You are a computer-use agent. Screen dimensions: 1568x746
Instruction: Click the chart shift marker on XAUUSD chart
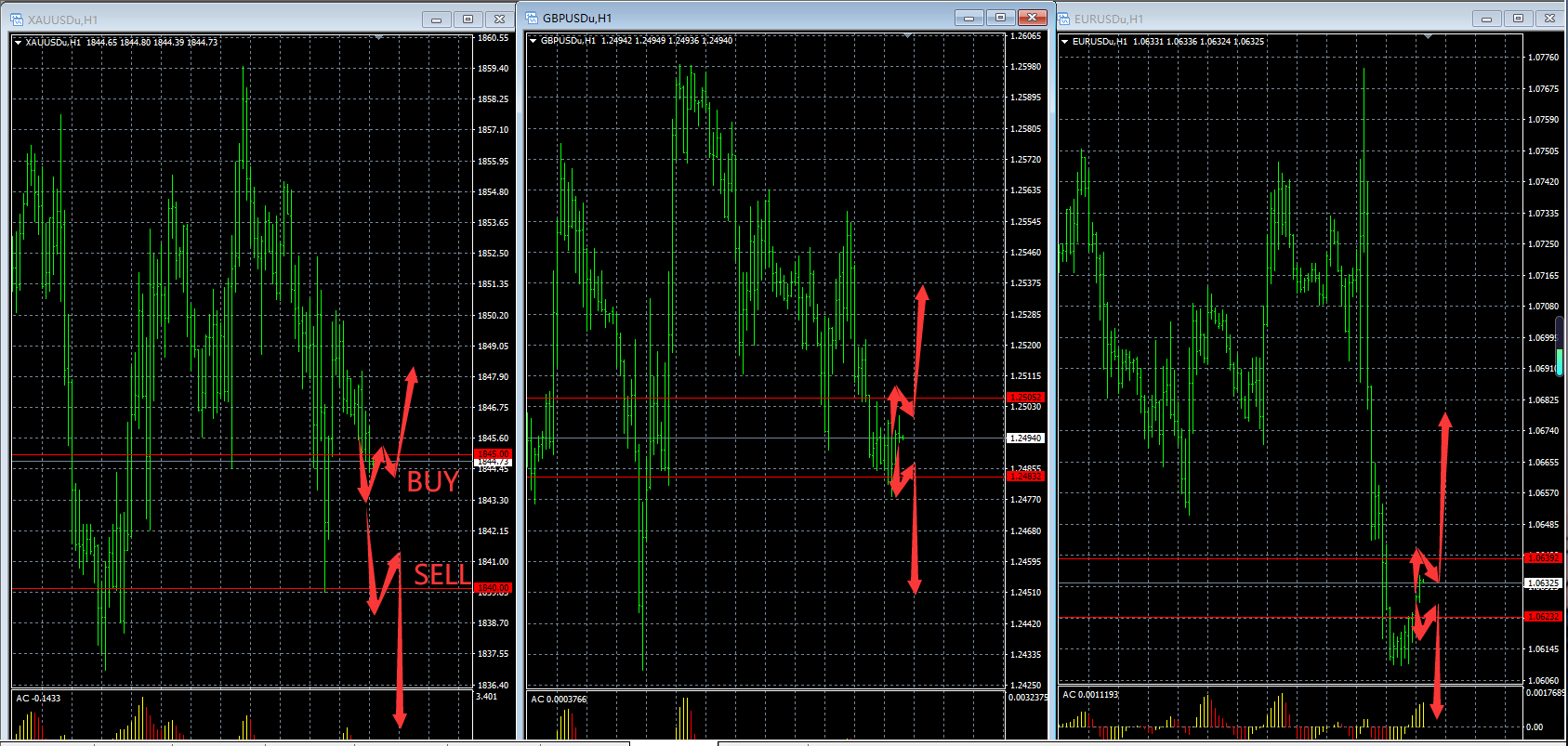click(x=378, y=37)
